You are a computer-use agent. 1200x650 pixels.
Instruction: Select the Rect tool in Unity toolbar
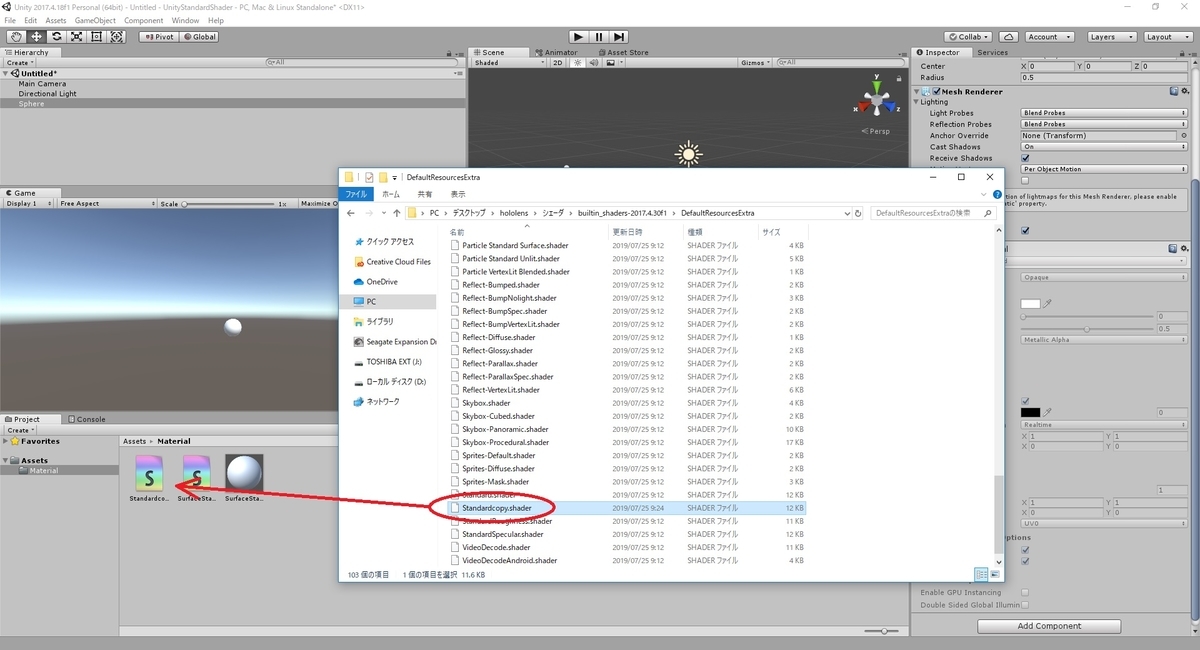point(96,37)
